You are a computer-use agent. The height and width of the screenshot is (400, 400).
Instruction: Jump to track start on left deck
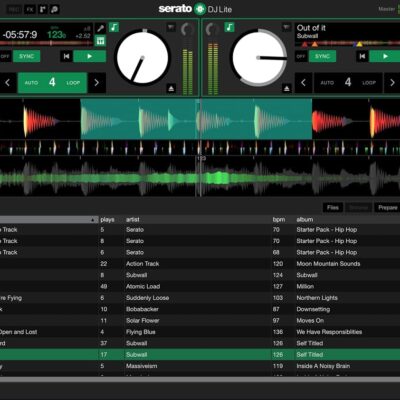pos(66,56)
